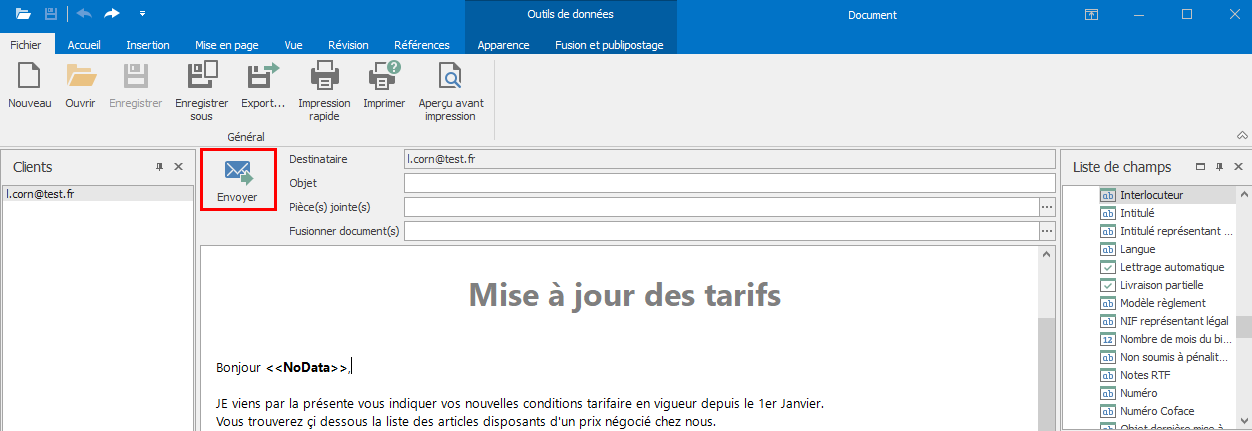
Task: Switch to the Insertion tab
Action: (x=148, y=45)
